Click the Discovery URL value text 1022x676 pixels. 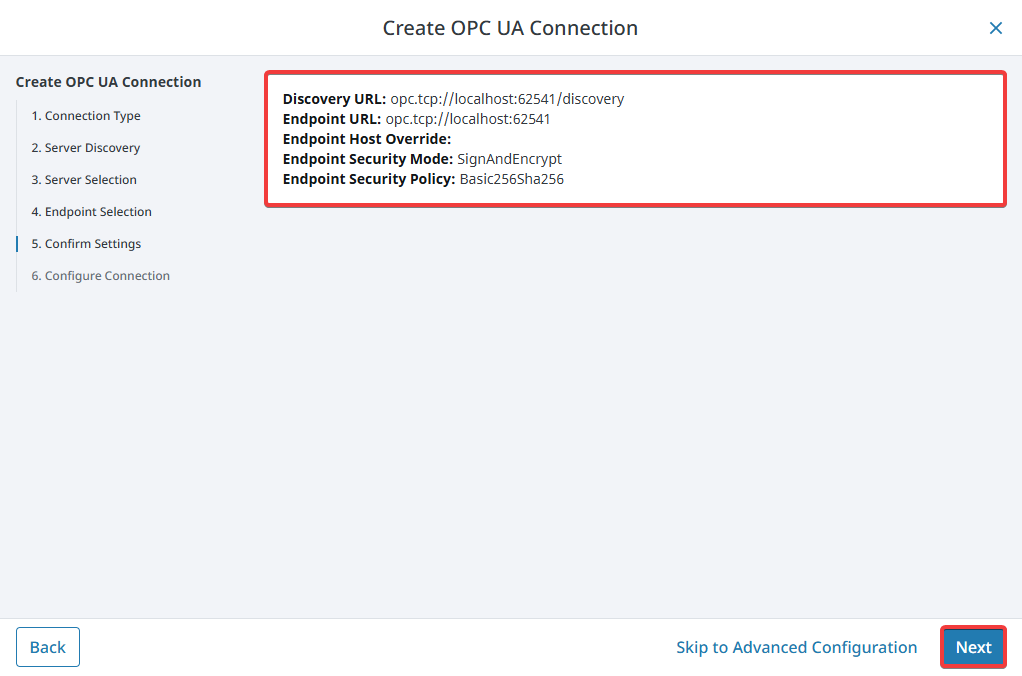[x=507, y=98]
